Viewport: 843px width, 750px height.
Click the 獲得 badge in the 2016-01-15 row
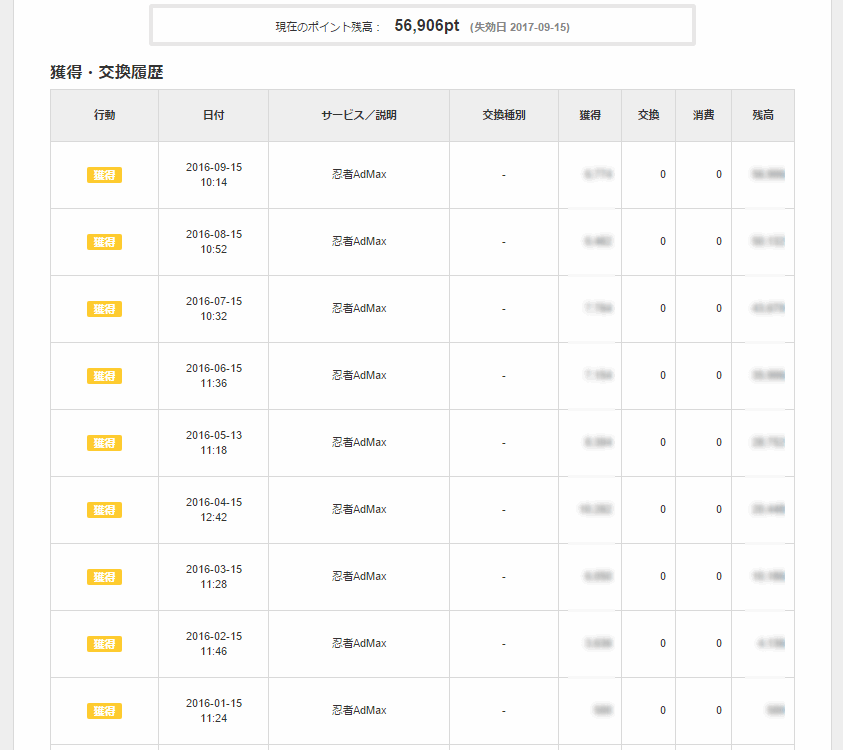coord(104,711)
